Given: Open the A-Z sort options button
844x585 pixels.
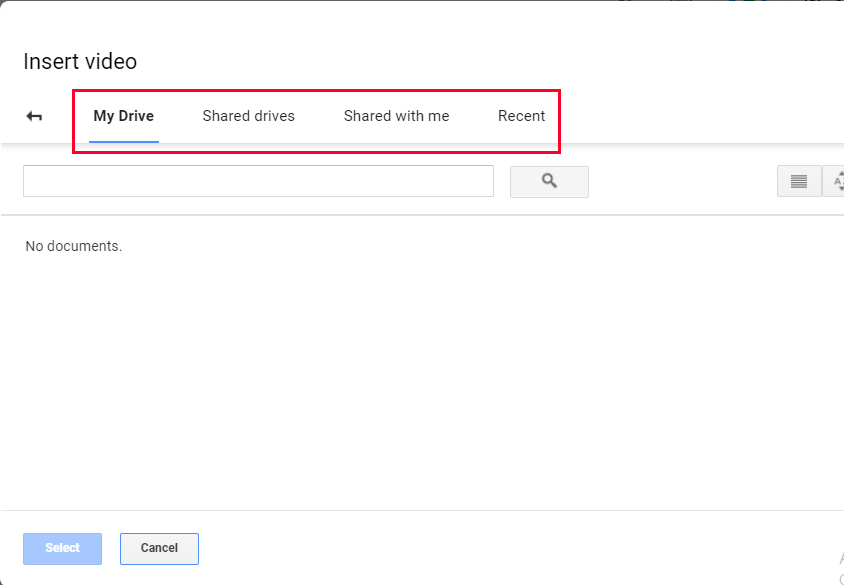Looking at the screenshot, I should click(x=834, y=181).
